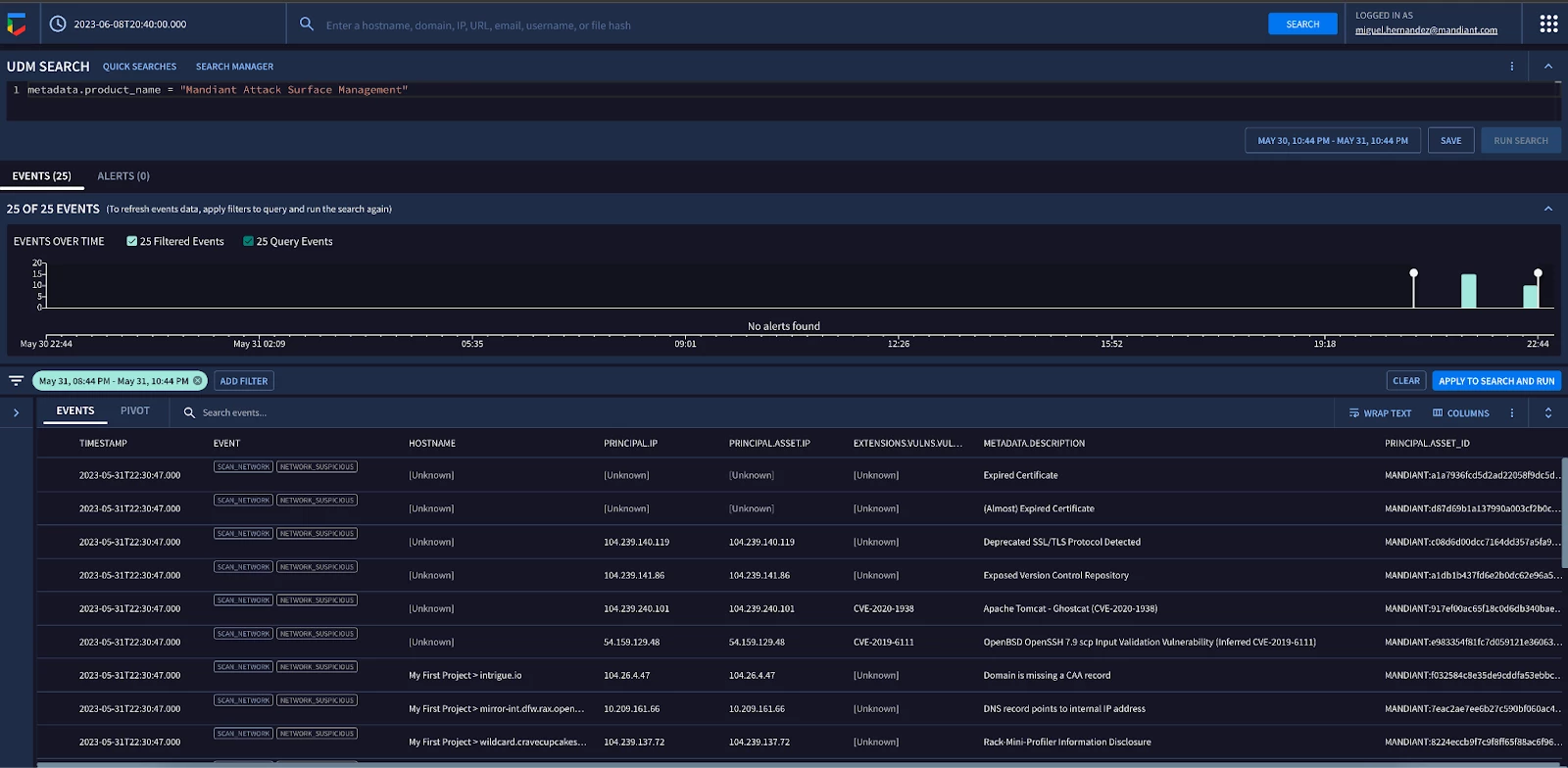This screenshot has width=1568, height=768.
Task: Click the Deprecated SSL/TLS Protocol Detected cell
Action: tap(1061, 542)
